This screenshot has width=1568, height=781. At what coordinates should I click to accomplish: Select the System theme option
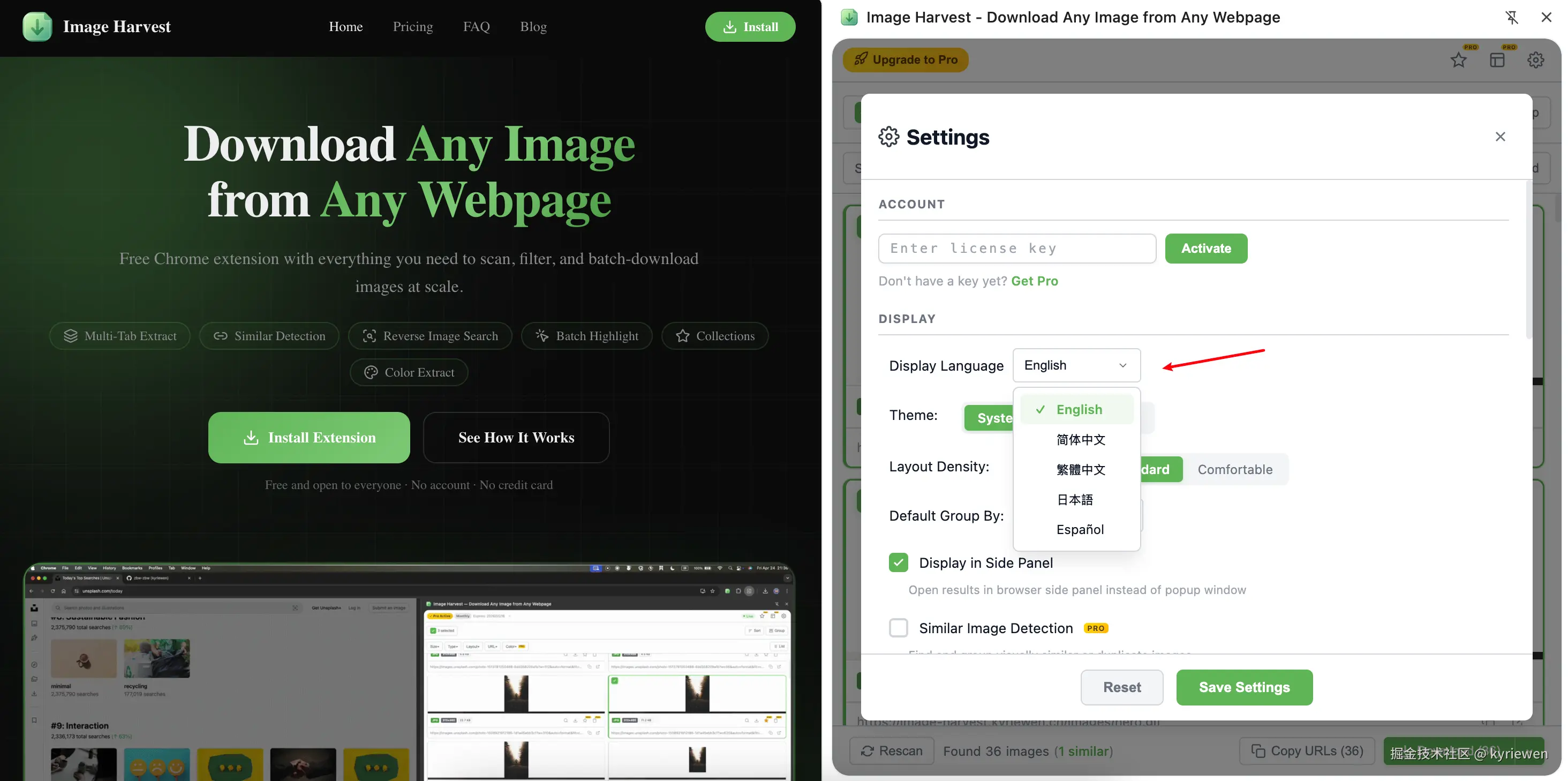click(989, 418)
